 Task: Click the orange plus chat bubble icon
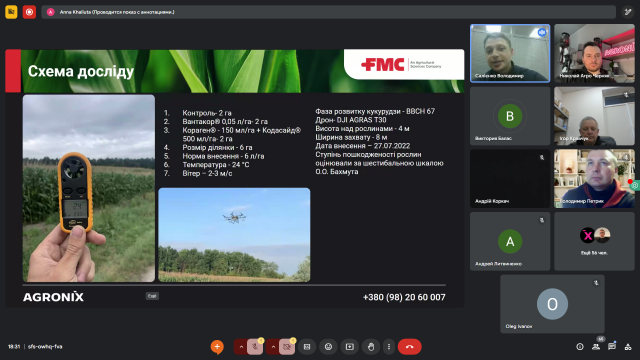click(x=217, y=347)
